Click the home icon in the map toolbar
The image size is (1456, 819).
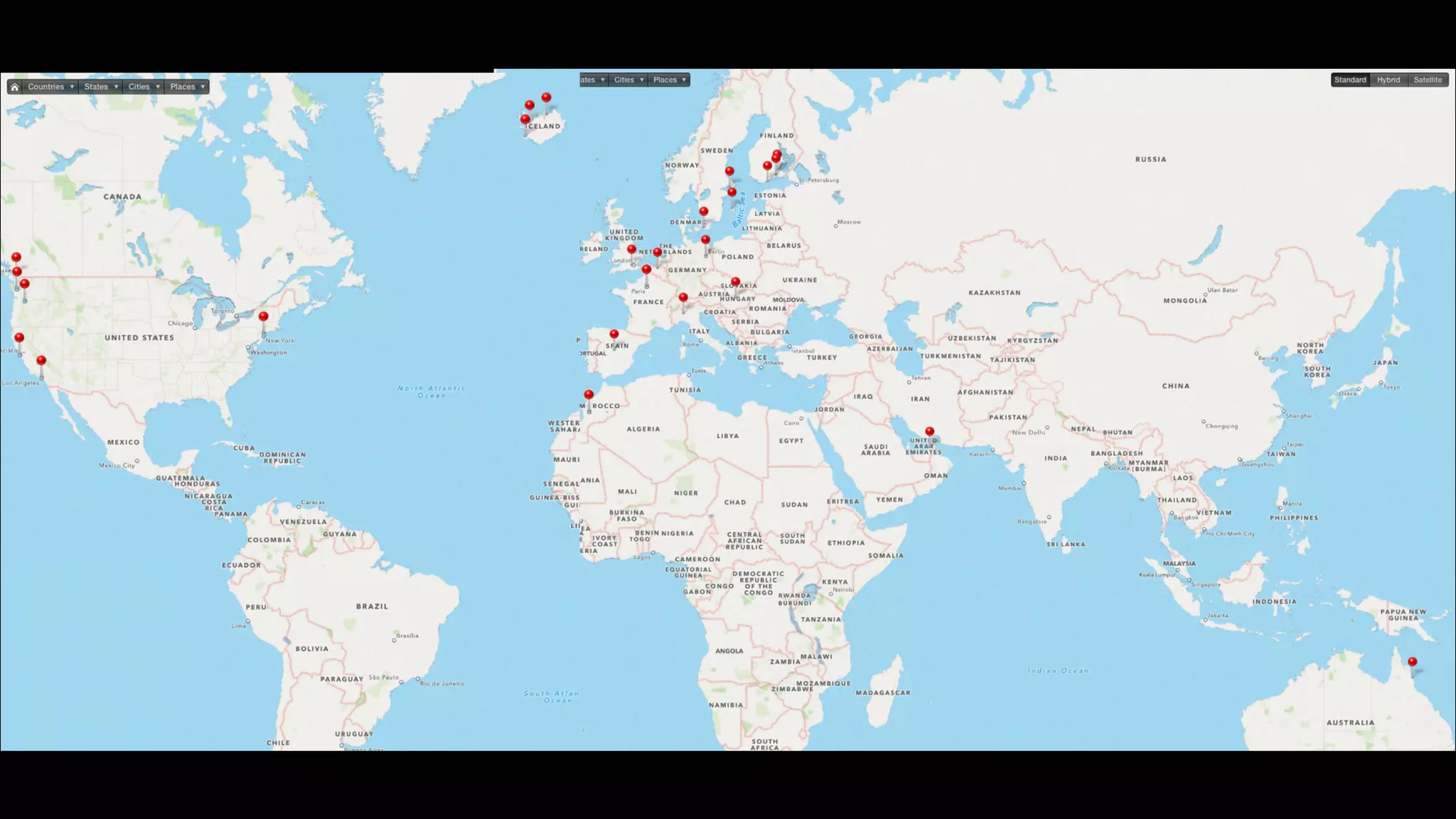(x=14, y=87)
